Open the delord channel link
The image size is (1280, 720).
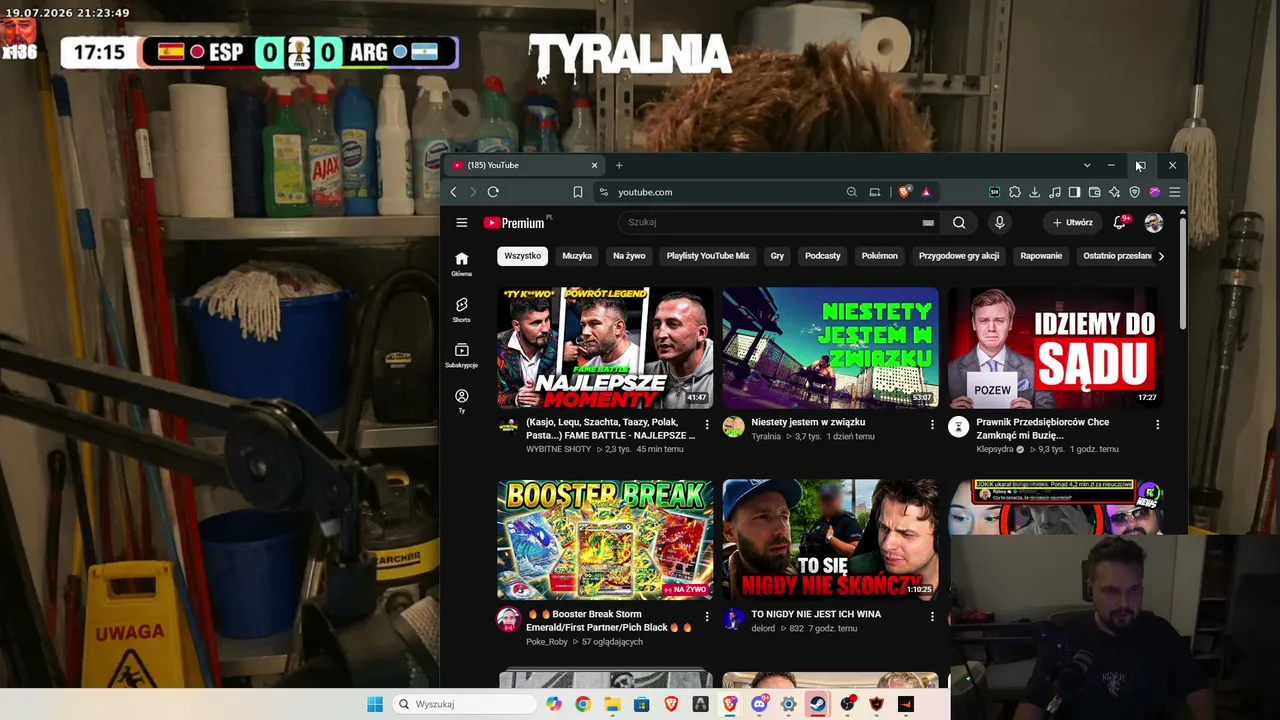click(x=763, y=629)
